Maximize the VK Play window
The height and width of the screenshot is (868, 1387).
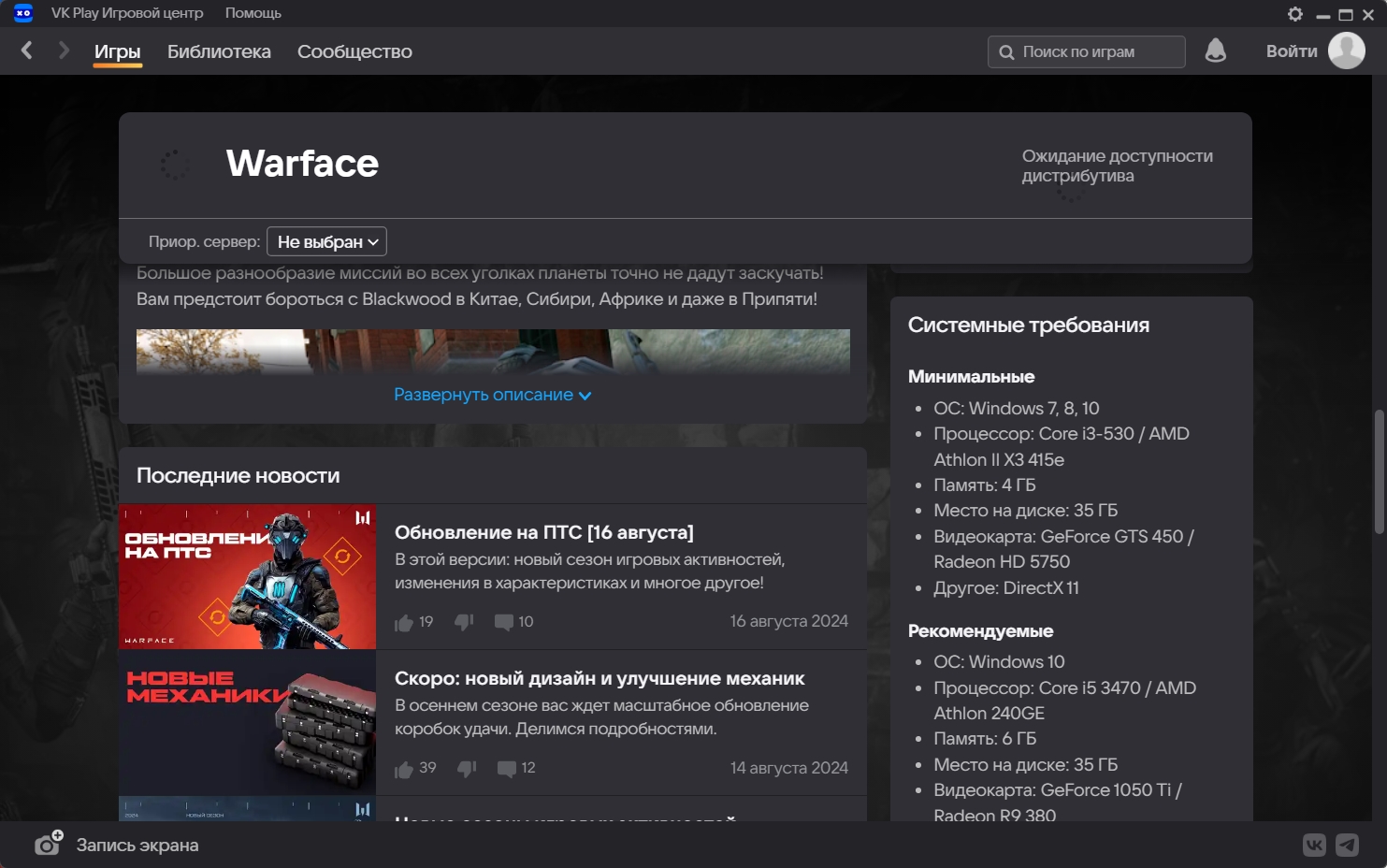(1346, 15)
